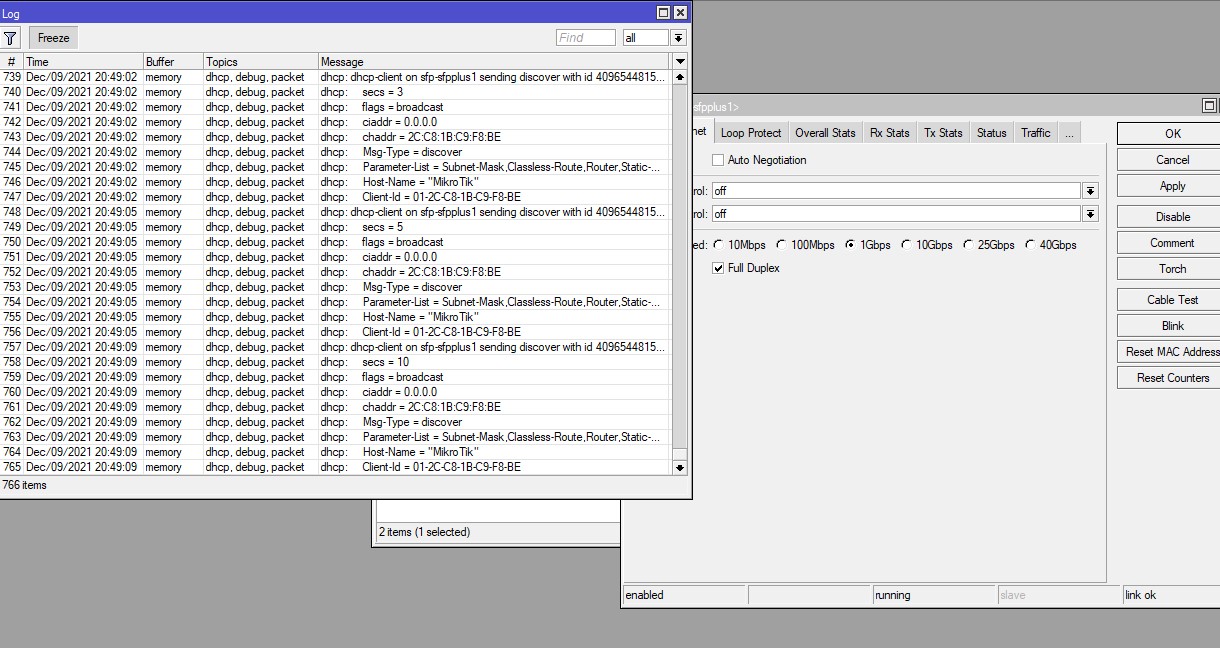Select log row 739 sending discover
Viewport: 1220px width, 648px height.
point(336,77)
